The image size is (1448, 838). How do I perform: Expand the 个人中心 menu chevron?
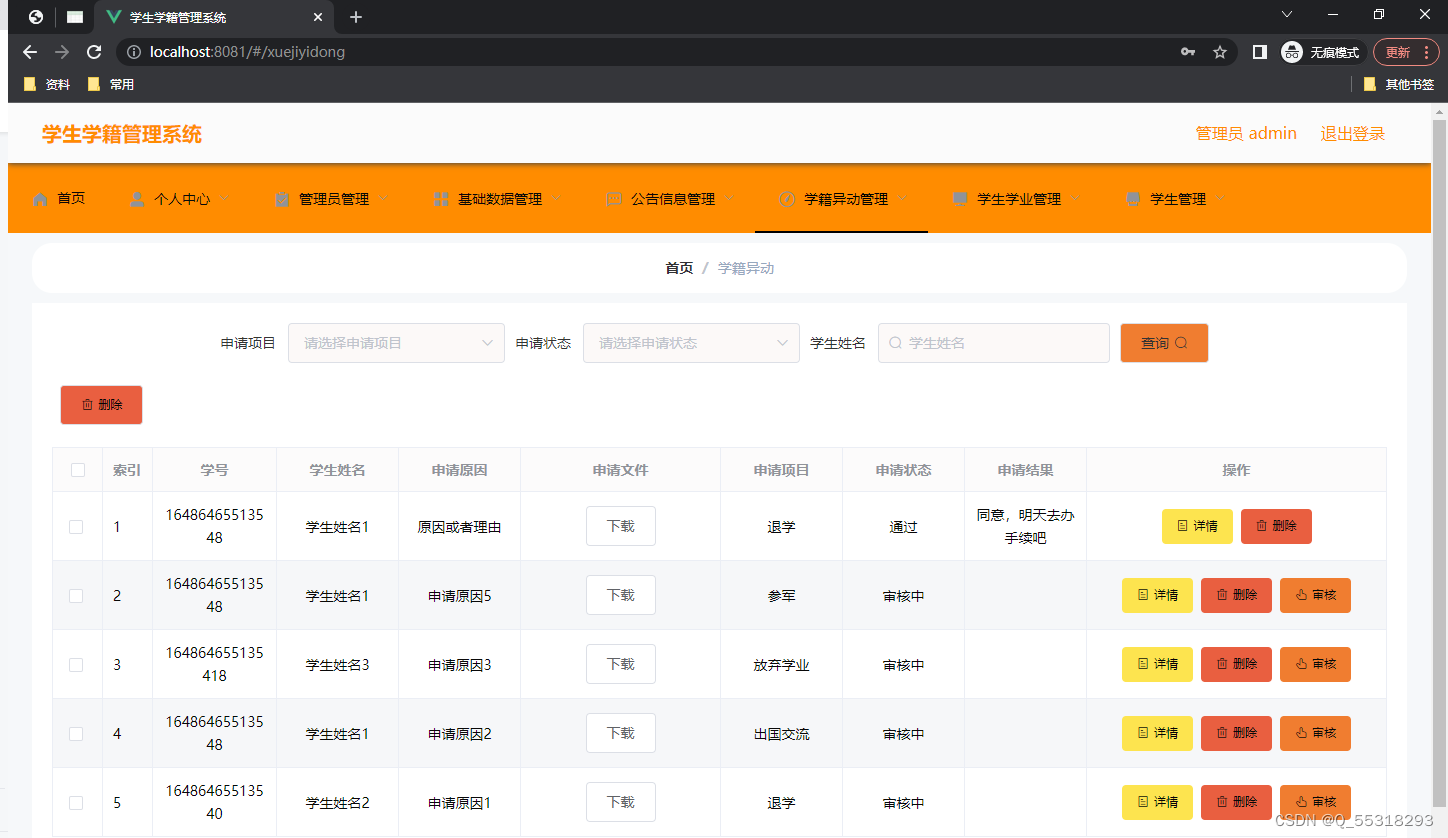225,199
